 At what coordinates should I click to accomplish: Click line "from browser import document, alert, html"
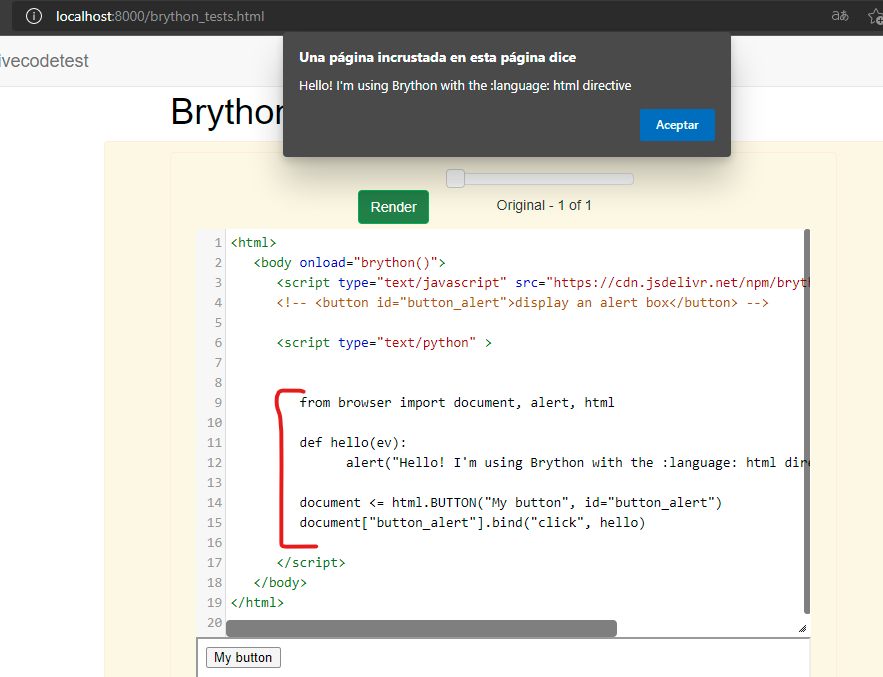tap(457, 403)
